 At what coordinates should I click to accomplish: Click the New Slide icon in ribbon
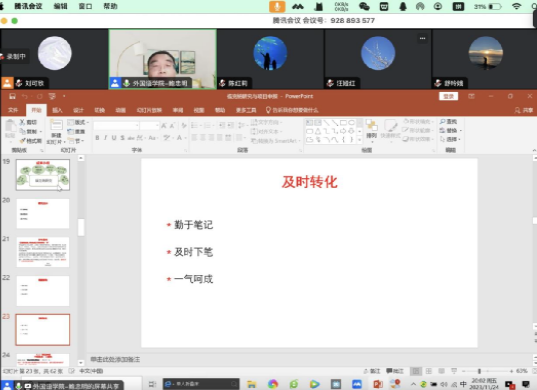pyautogui.click(x=56, y=124)
